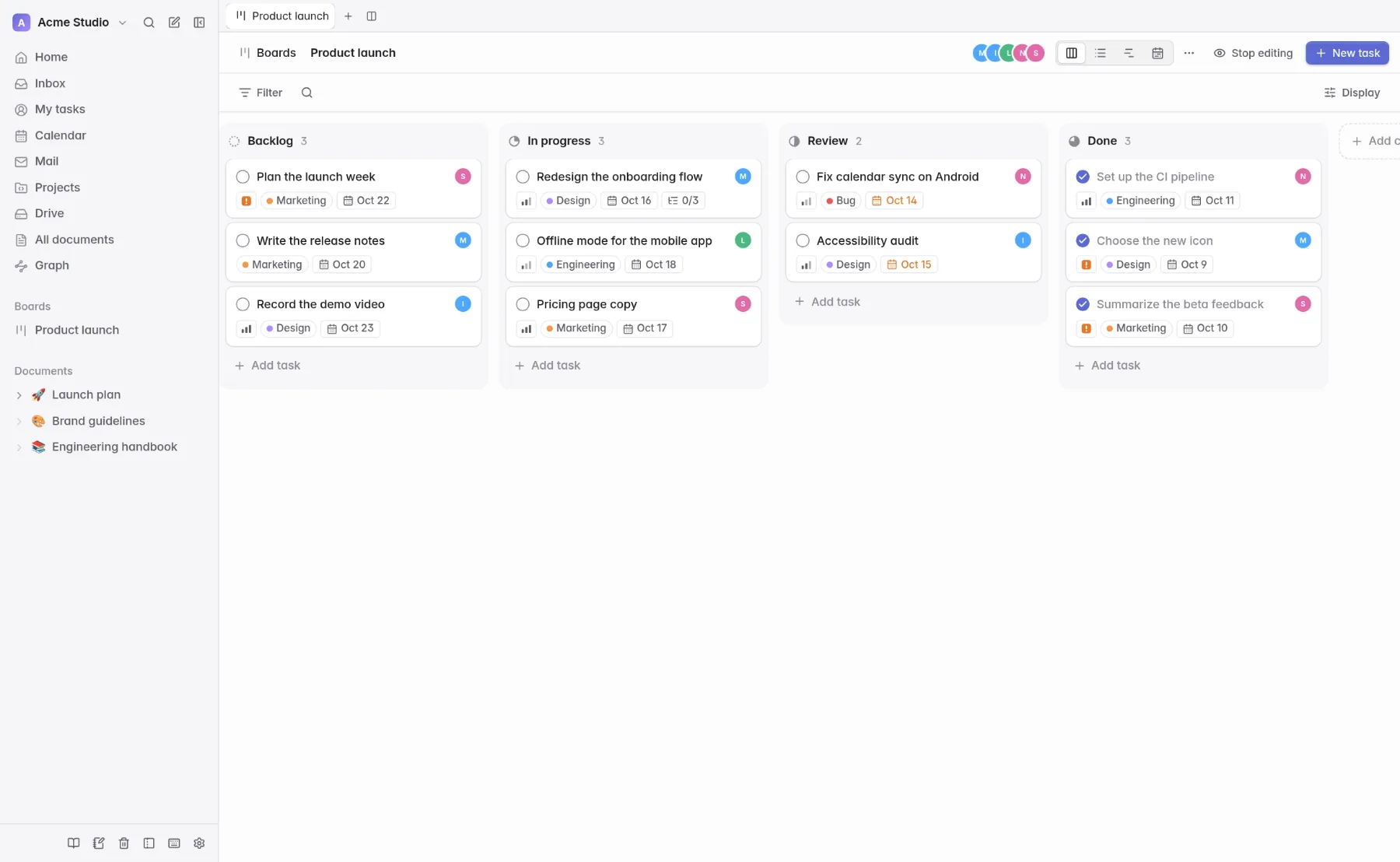Mark Plan the launch week as complete
This screenshot has width=1400, height=862.
pyautogui.click(x=243, y=177)
